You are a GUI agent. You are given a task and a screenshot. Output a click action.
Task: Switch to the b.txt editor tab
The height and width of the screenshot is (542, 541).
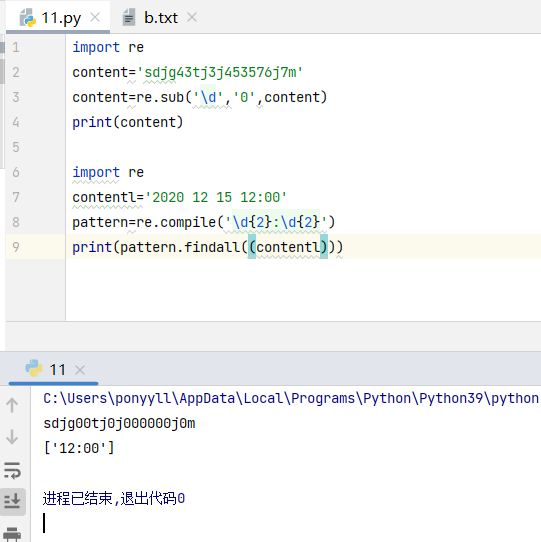click(161, 18)
